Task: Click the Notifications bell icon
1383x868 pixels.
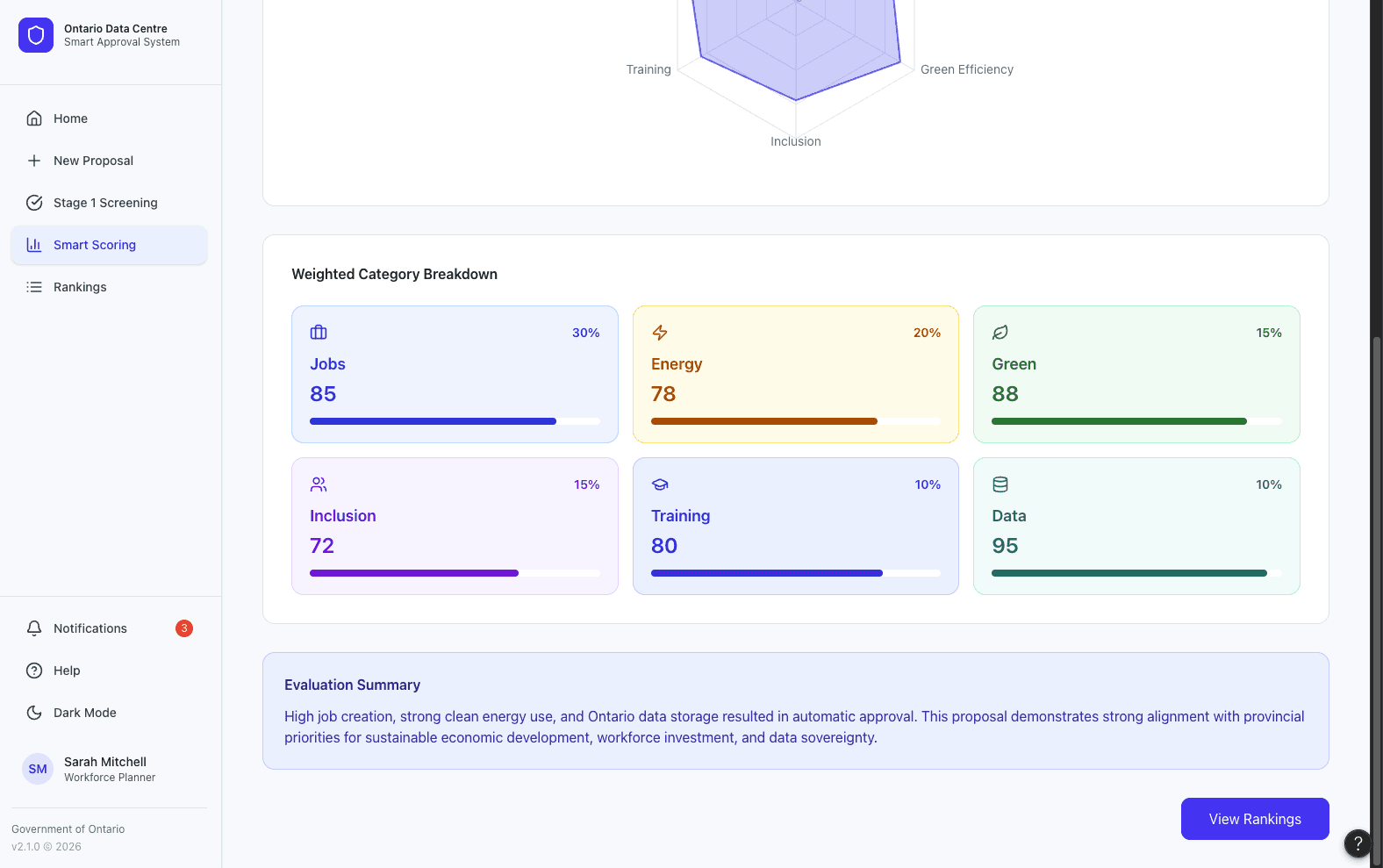Action: [x=34, y=628]
